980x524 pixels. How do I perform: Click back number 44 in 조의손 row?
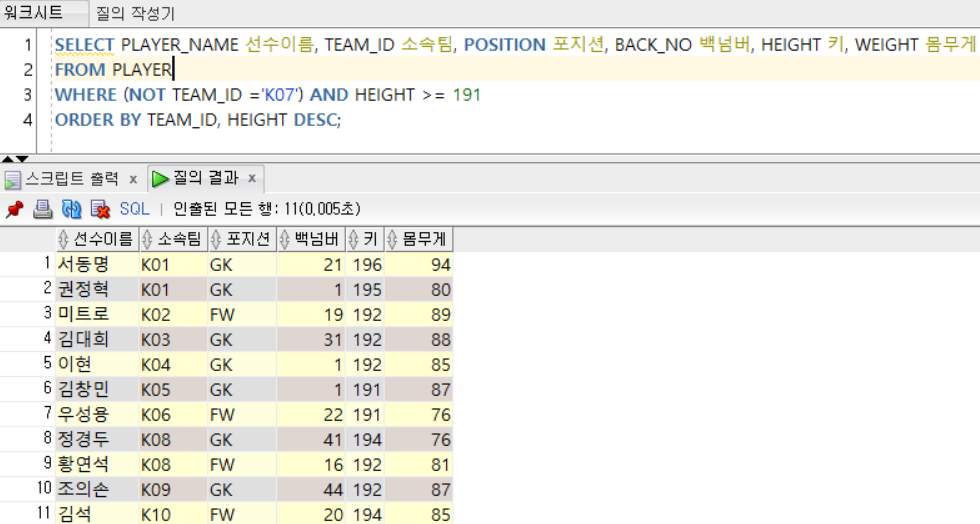point(311,490)
